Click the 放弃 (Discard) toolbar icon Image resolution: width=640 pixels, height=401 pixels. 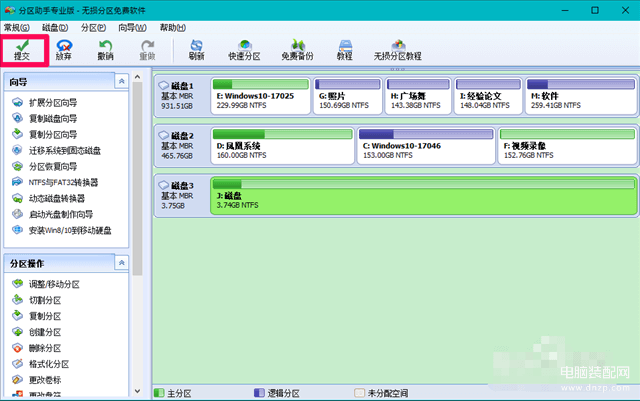64,45
